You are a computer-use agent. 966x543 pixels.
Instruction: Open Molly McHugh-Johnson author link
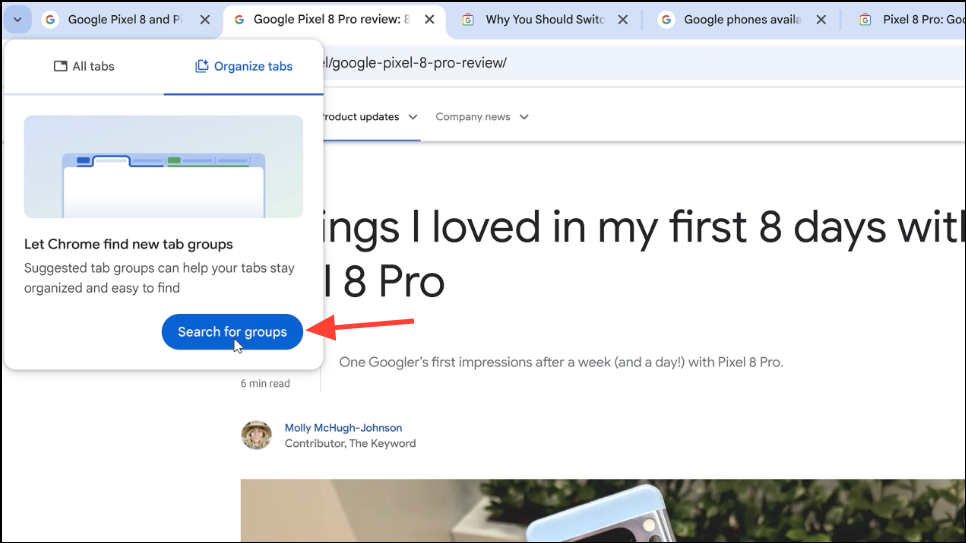click(x=343, y=428)
